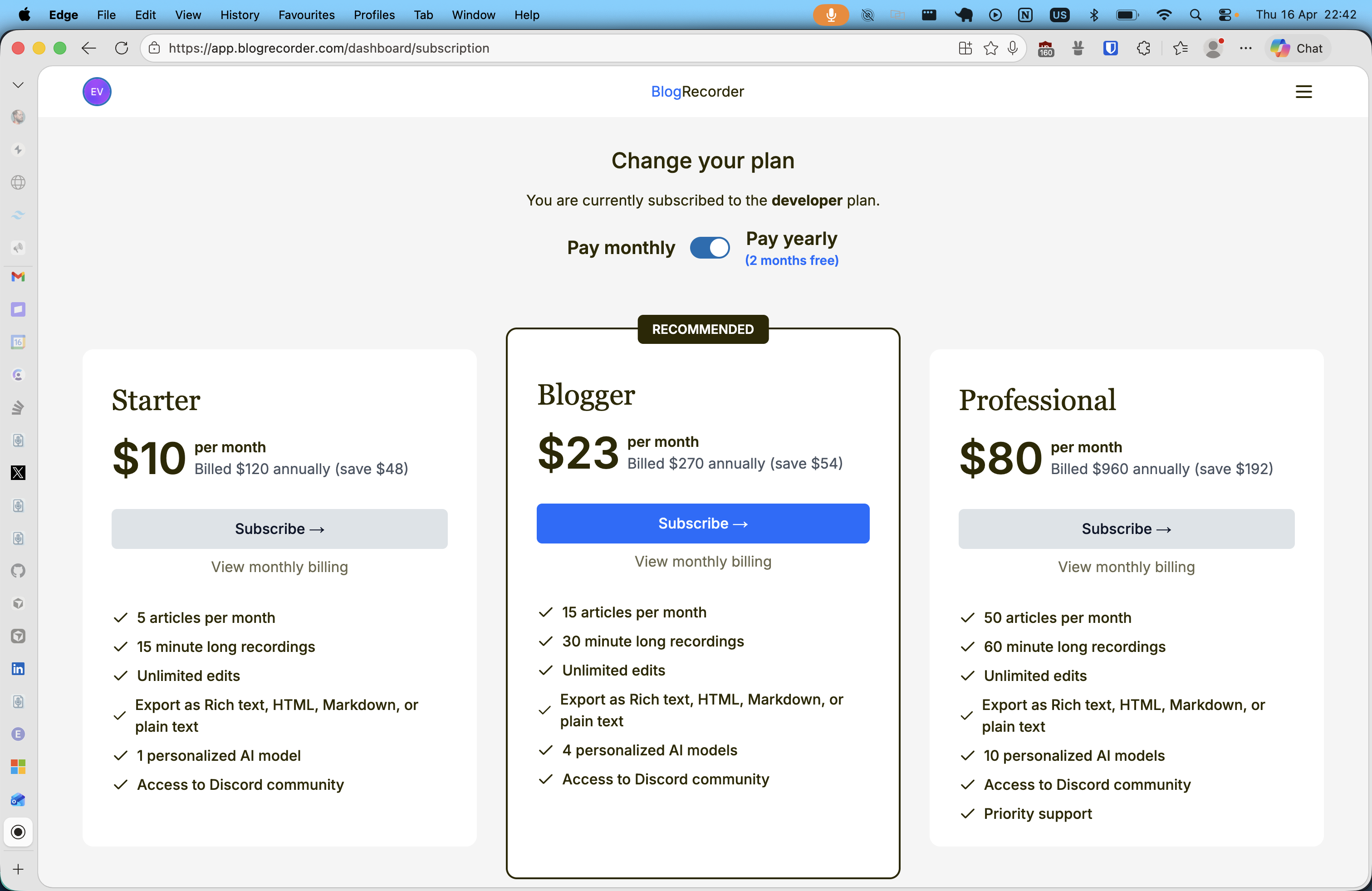This screenshot has width=1372, height=891.
Task: Open the History menu
Action: pyautogui.click(x=239, y=15)
